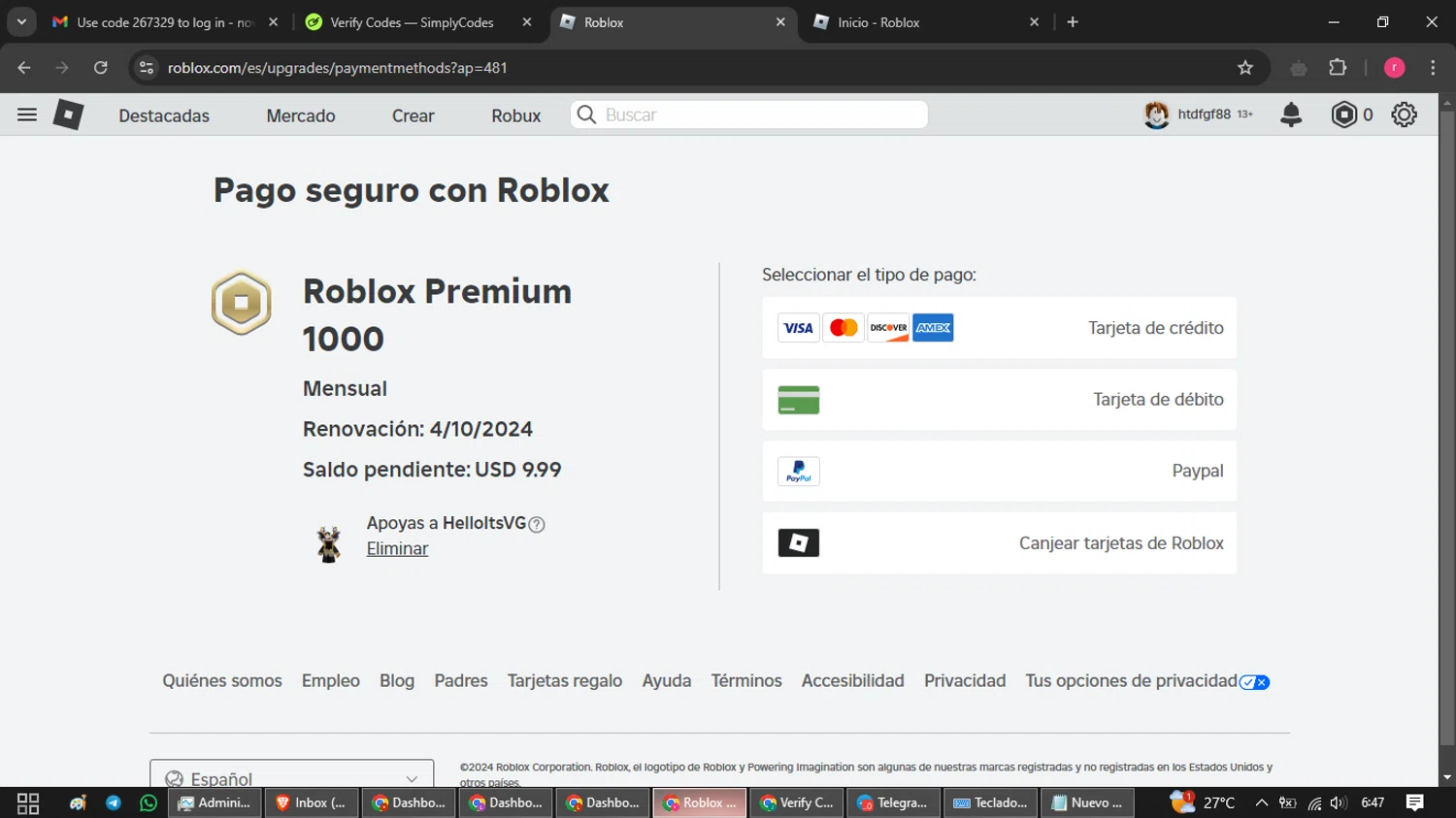This screenshot has width=1456, height=818.
Task: Open the Términos footer link
Action: pyautogui.click(x=746, y=681)
